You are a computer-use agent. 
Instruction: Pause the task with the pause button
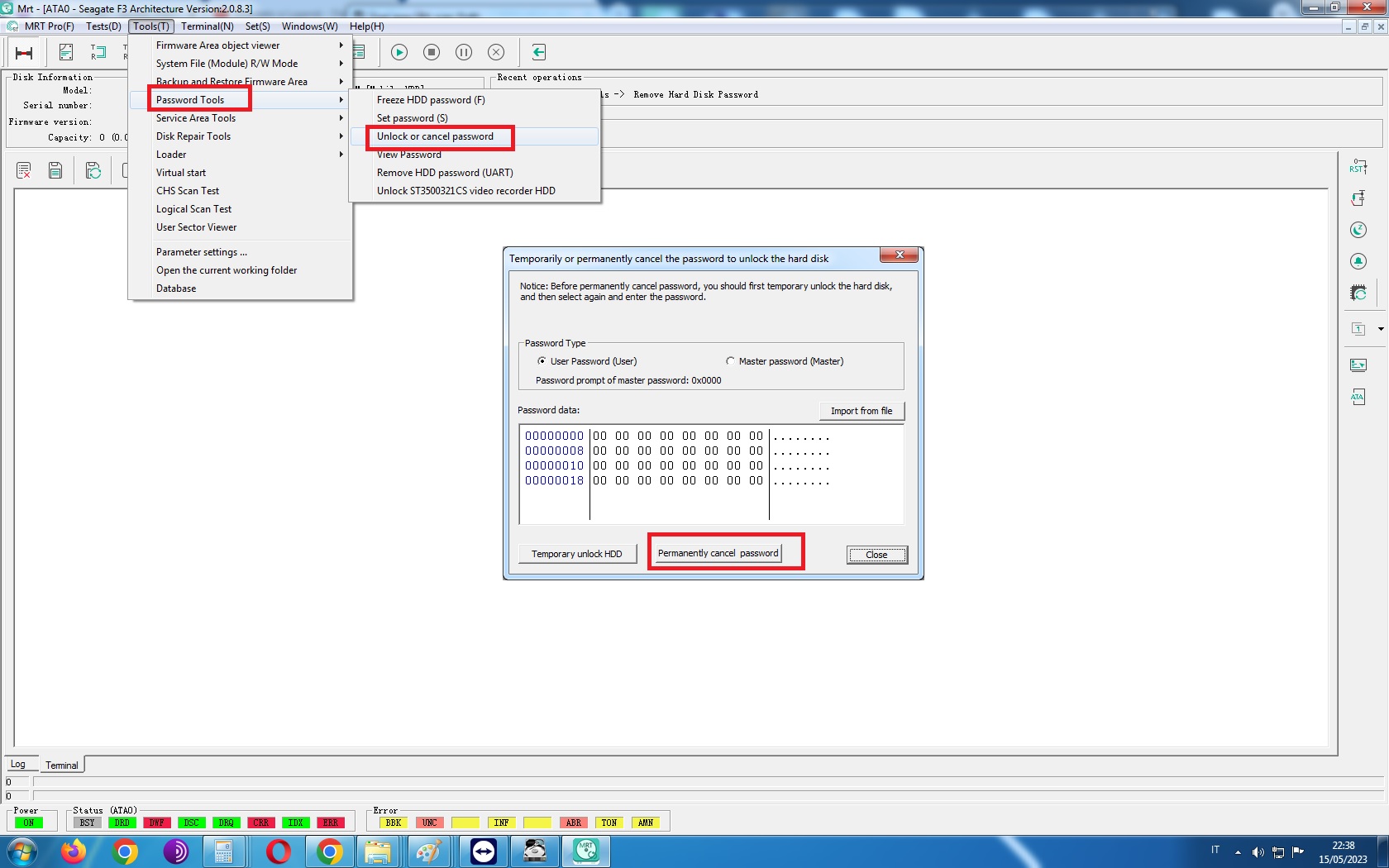point(464,52)
